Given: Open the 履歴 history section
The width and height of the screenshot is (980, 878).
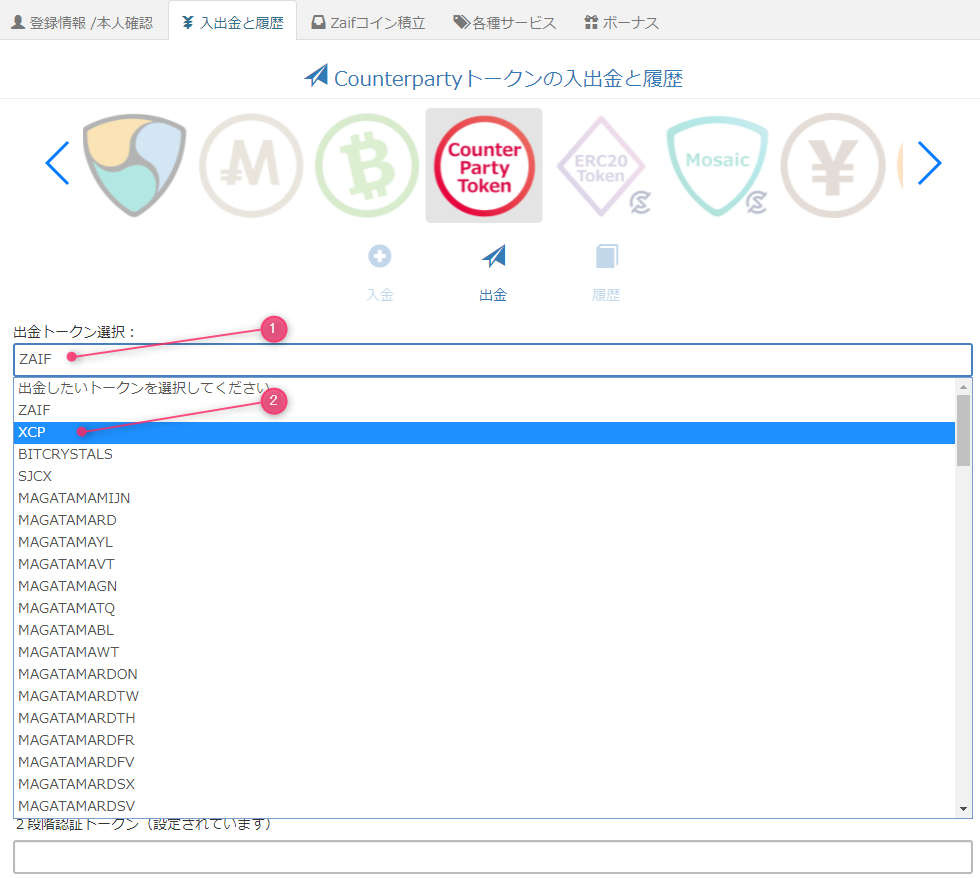Looking at the screenshot, I should pyautogui.click(x=606, y=273).
